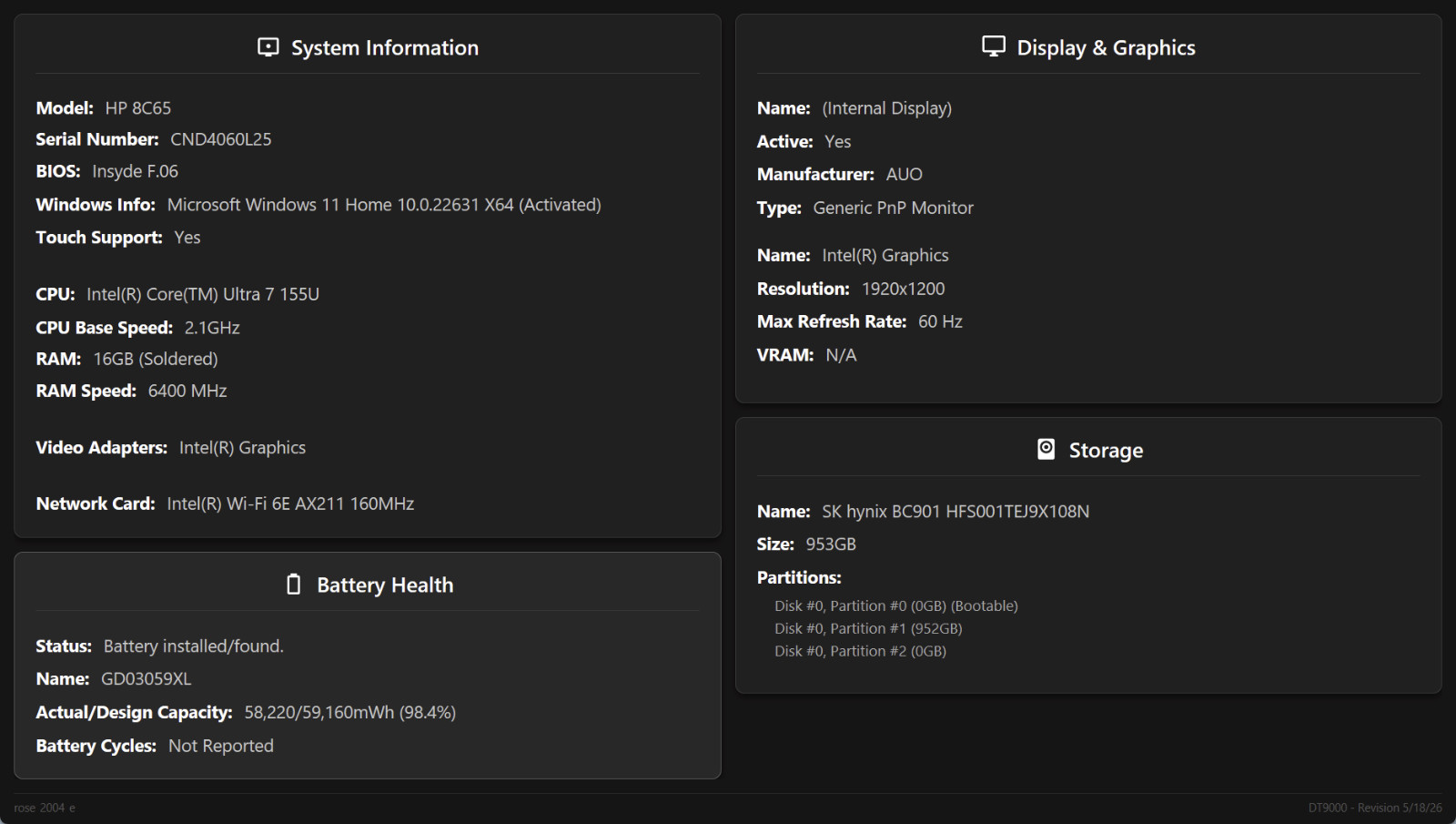The image size is (1456, 824).
Task: Select the model value HP 8C65
Action: (x=138, y=107)
